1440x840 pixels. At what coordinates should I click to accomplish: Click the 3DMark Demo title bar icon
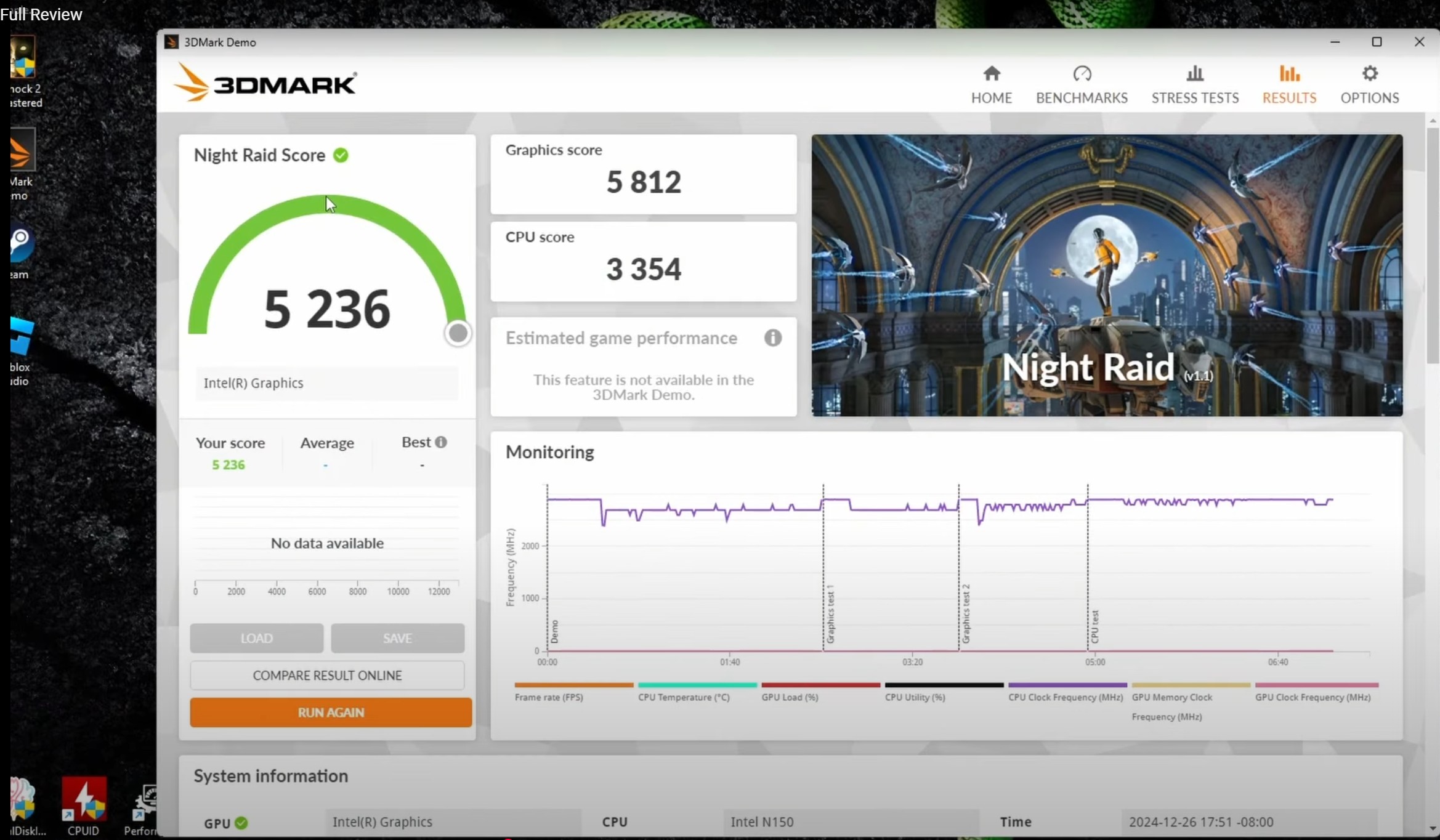(171, 42)
